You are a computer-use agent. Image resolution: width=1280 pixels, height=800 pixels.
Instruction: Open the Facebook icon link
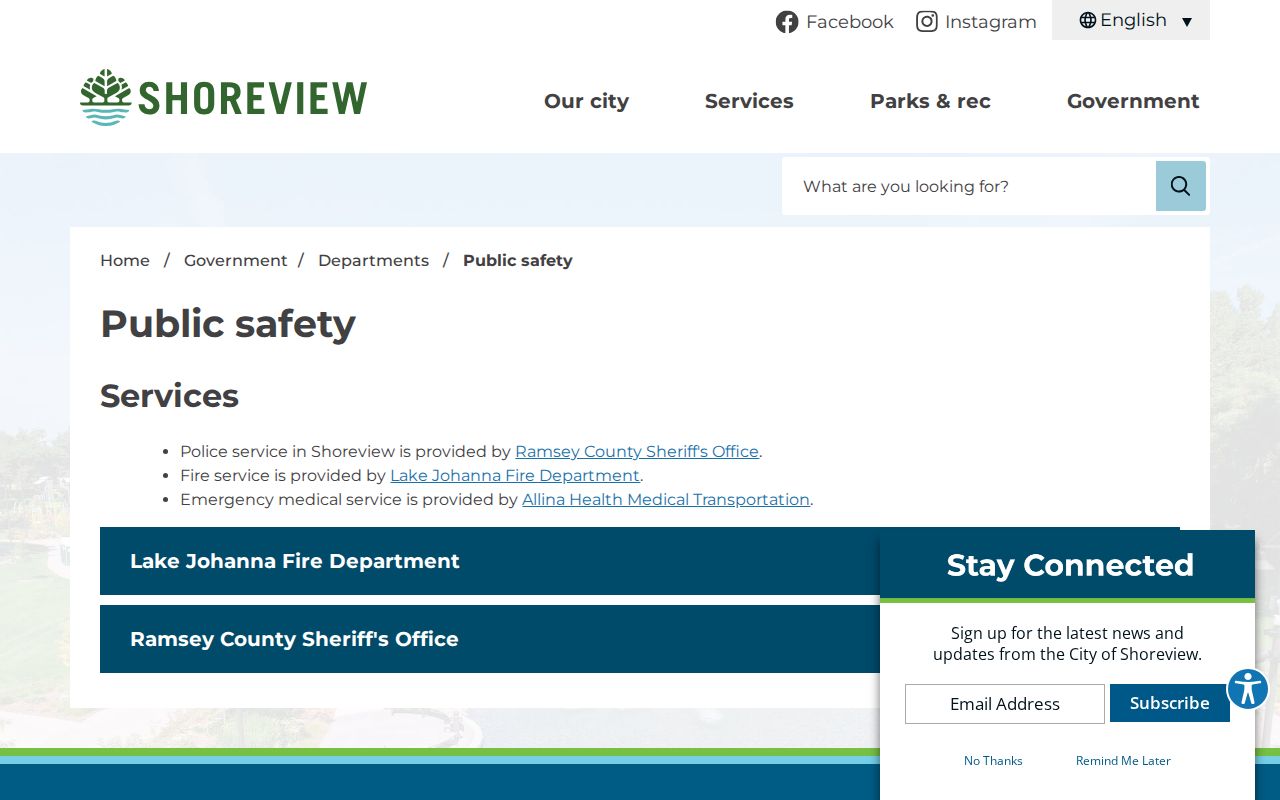[x=787, y=22]
